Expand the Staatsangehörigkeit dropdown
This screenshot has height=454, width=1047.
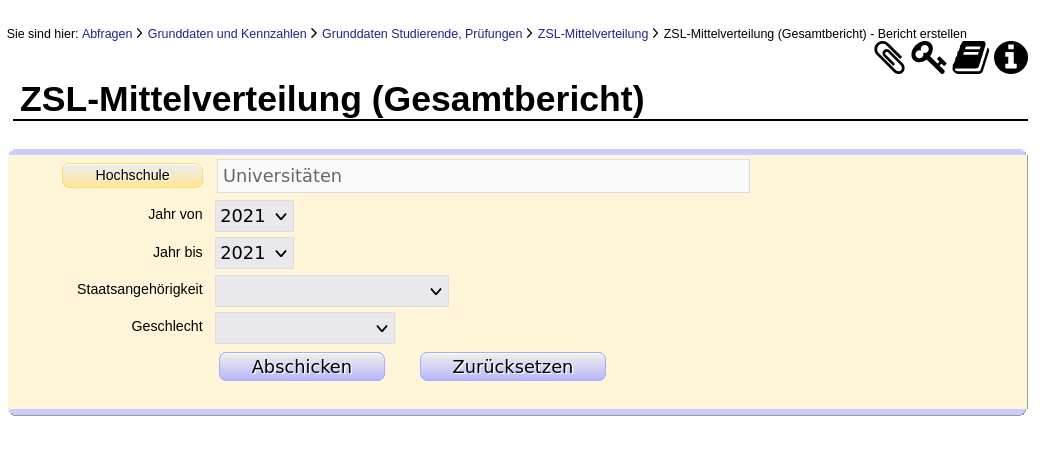point(332,291)
